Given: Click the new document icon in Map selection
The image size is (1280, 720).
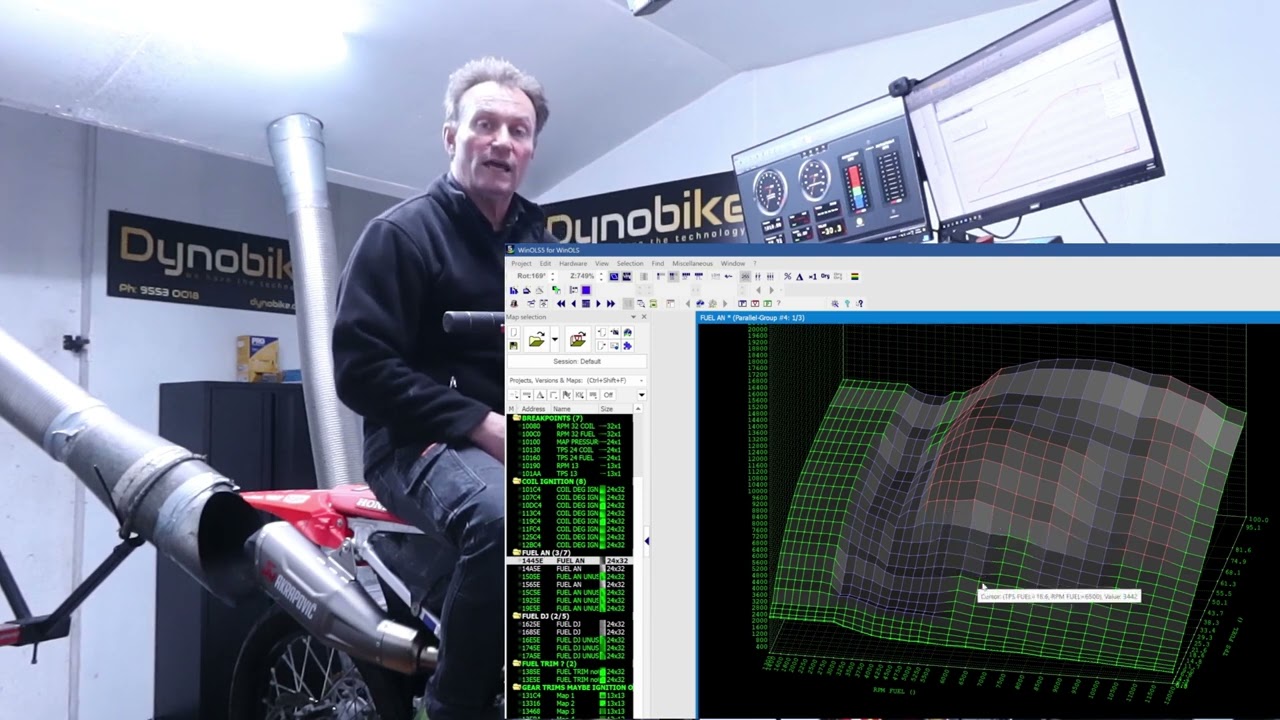Looking at the screenshot, I should click(x=513, y=332).
